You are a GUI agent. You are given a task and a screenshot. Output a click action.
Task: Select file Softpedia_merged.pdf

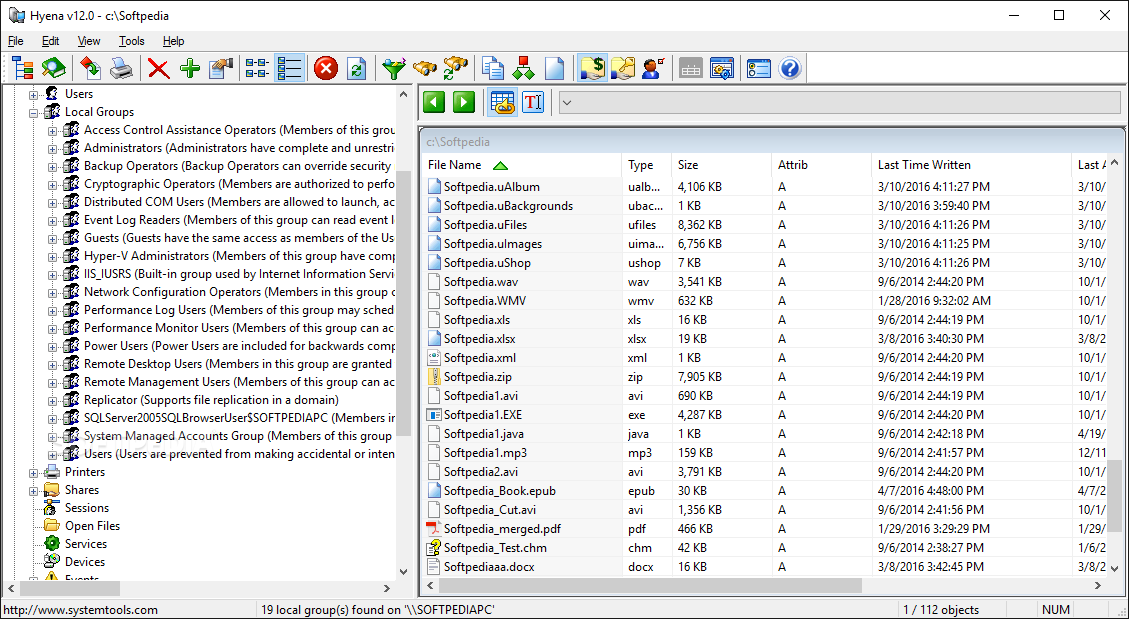(x=502, y=528)
